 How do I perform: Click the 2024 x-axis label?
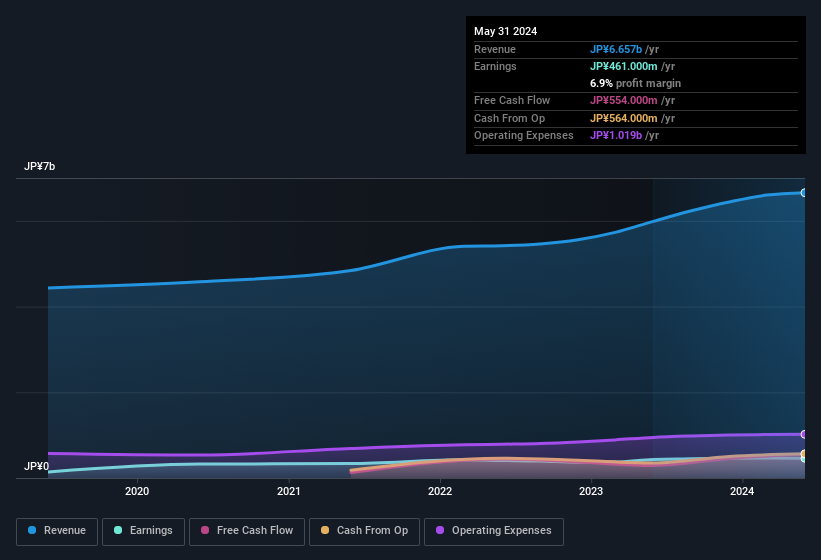742,491
